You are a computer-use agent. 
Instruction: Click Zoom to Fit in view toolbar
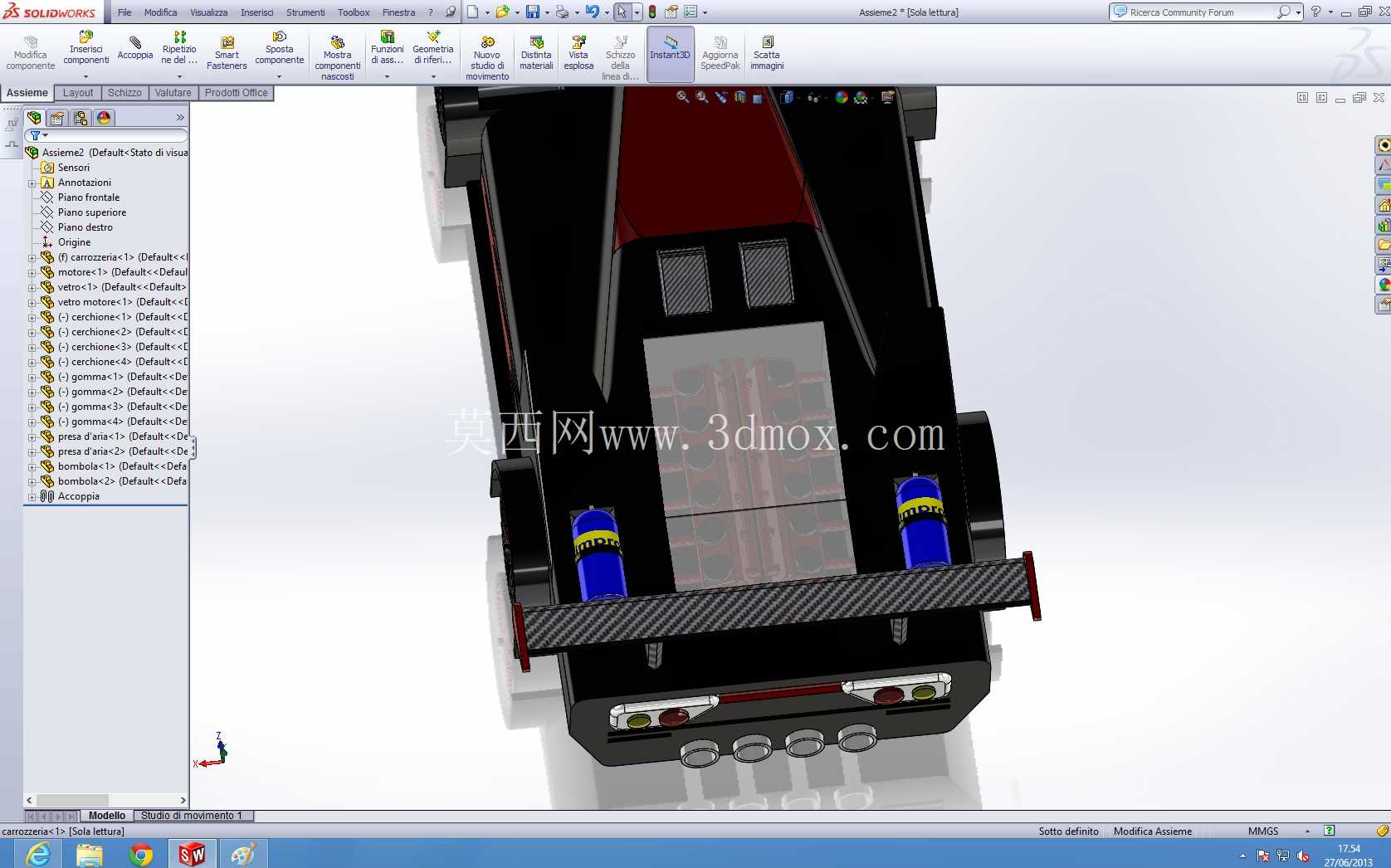click(682, 97)
